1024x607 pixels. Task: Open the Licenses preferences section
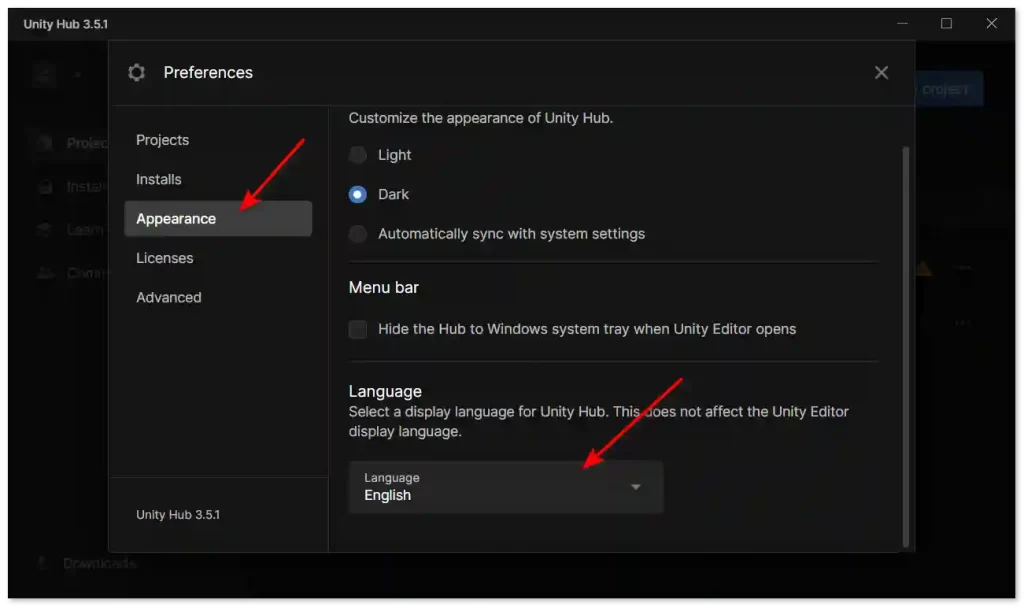(165, 258)
